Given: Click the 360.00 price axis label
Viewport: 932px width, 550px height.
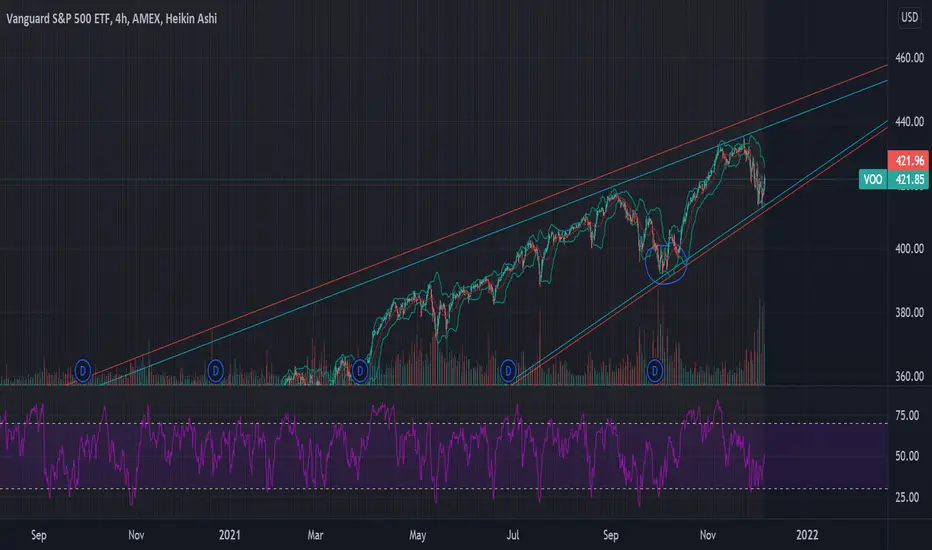Looking at the screenshot, I should pos(909,376).
